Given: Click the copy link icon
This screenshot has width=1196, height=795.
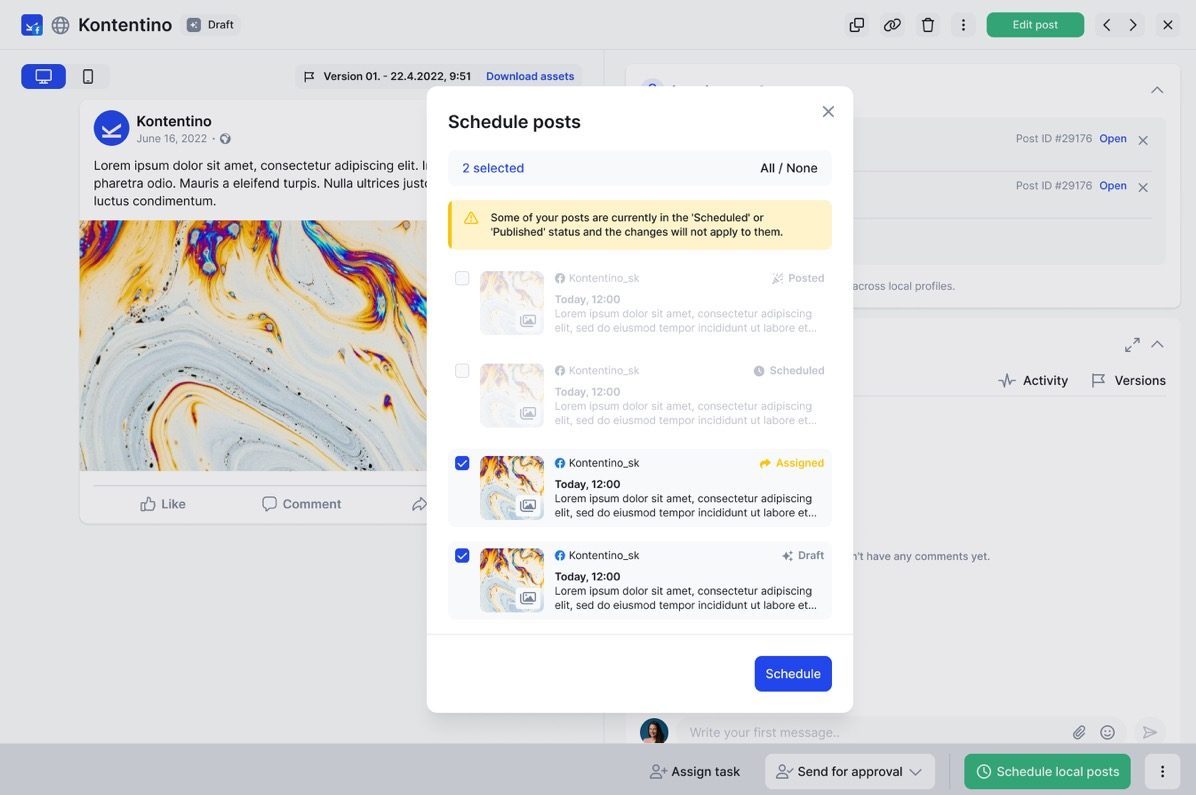Looking at the screenshot, I should tap(892, 25).
